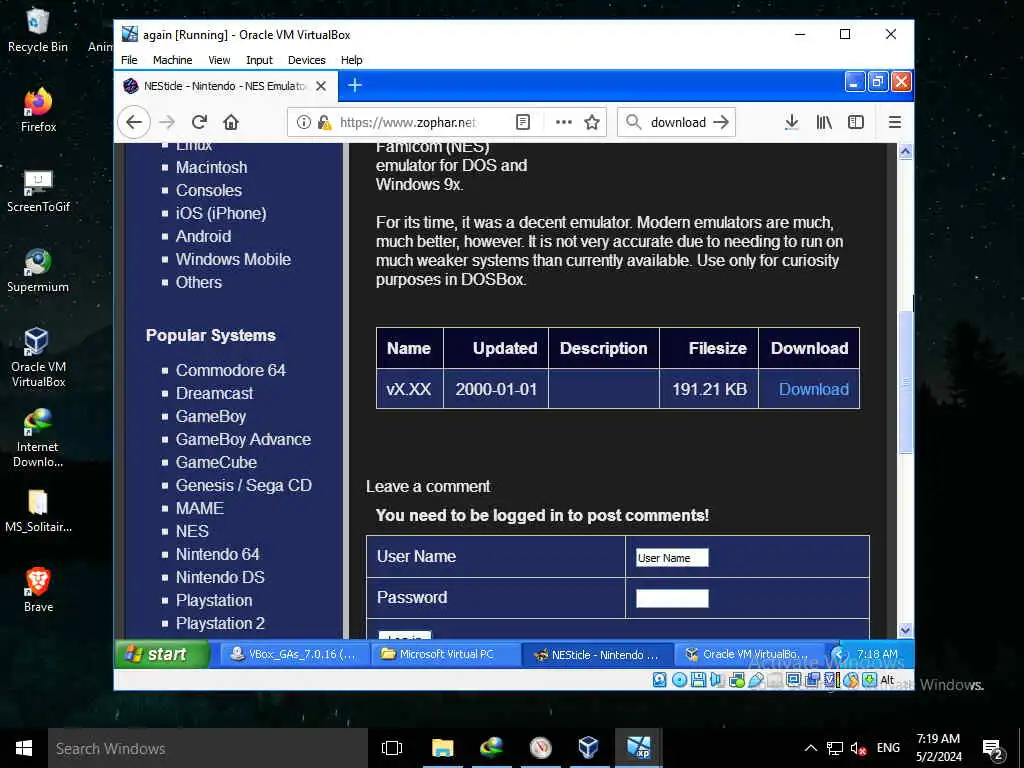The width and height of the screenshot is (1024, 768).
Task: Open Windows Mobile sidebar link
Action: (233, 259)
